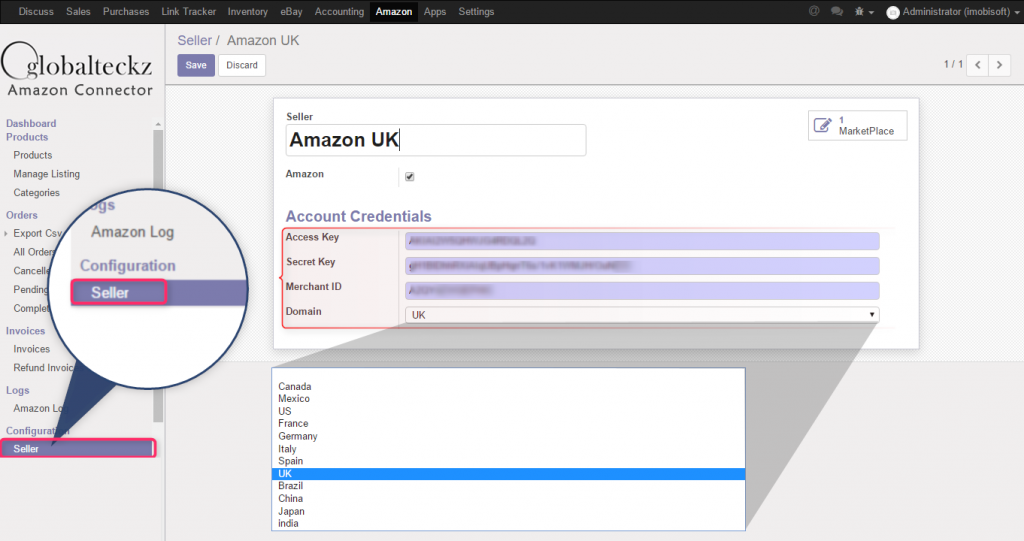This screenshot has height=541, width=1024.
Task: Click the Discard button
Action: pos(242,65)
